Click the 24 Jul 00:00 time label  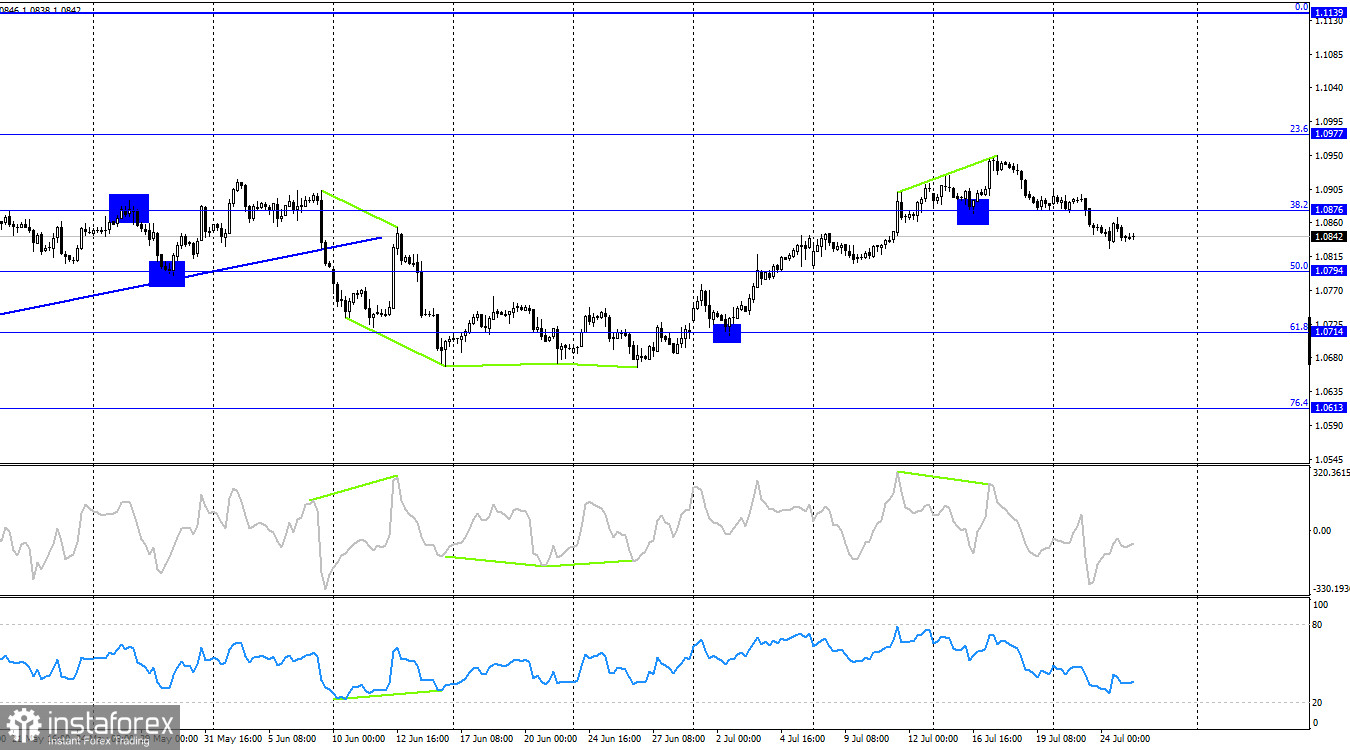pyautogui.click(x=1123, y=741)
